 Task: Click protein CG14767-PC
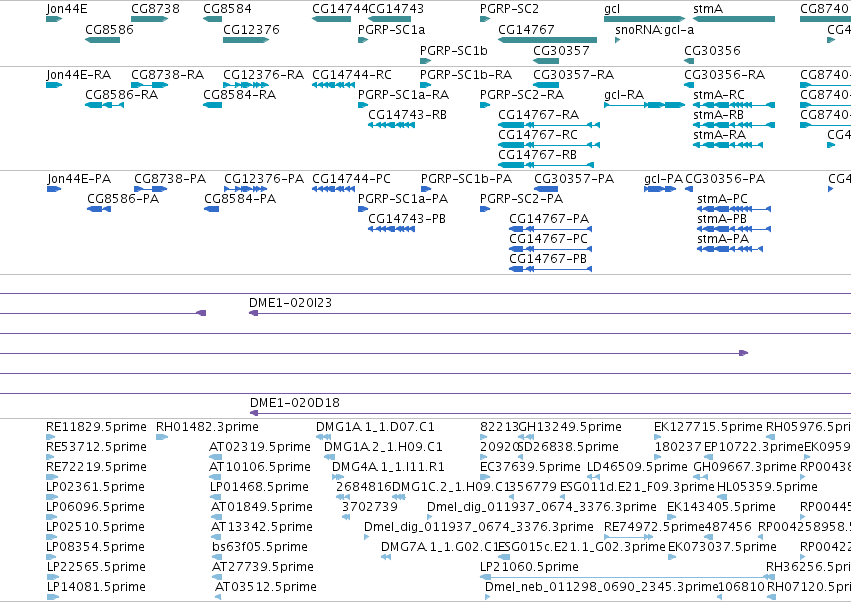(548, 239)
